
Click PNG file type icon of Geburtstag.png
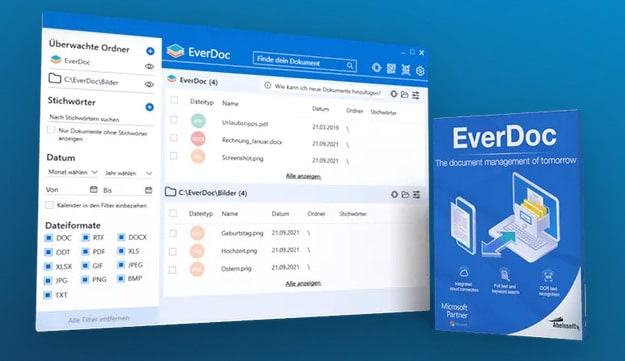coord(197,233)
